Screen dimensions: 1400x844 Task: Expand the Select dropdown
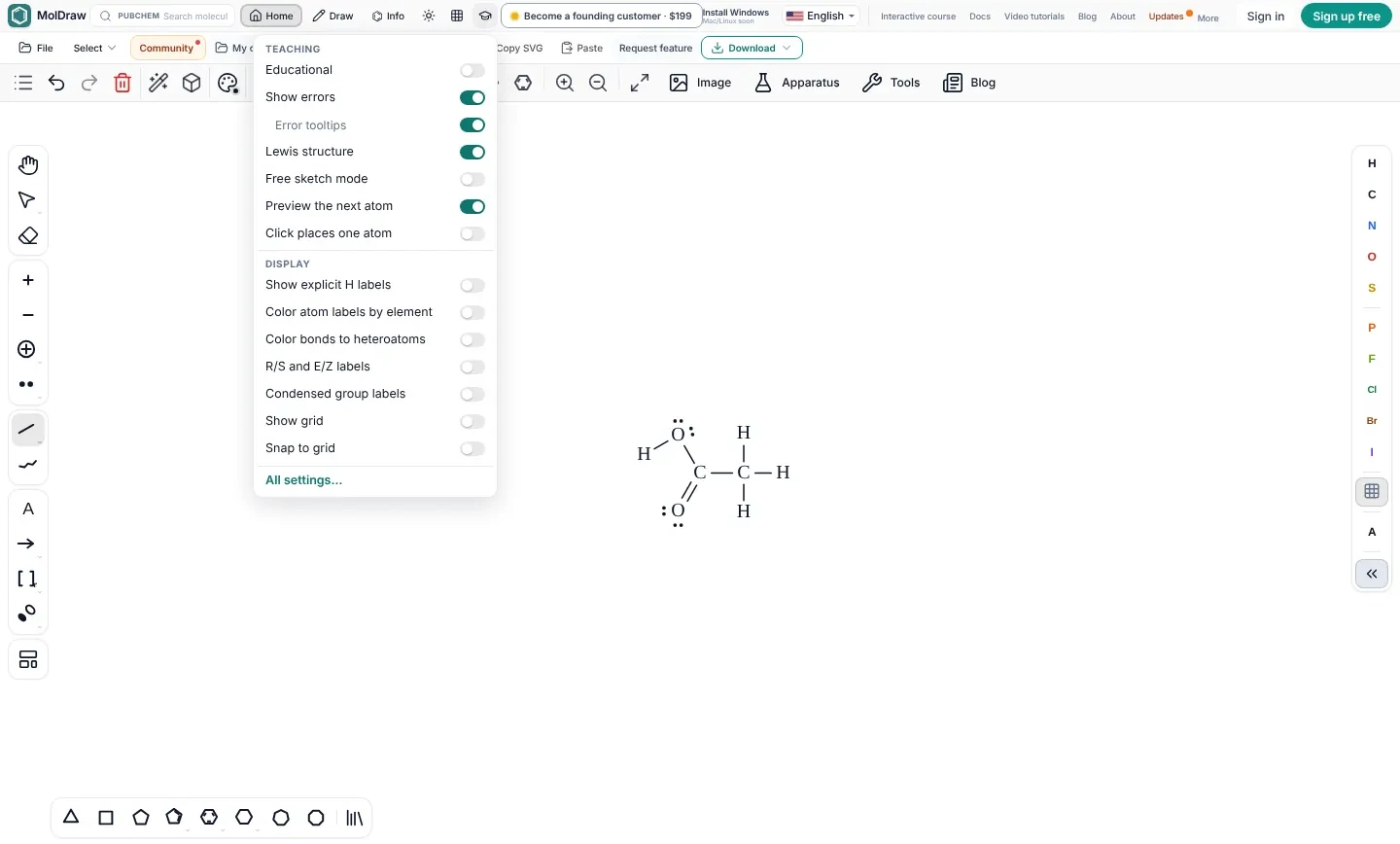click(94, 48)
